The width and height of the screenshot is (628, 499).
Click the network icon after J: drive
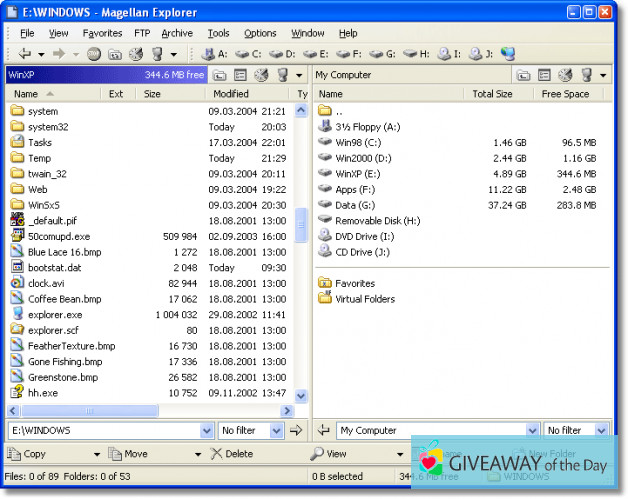[508, 54]
